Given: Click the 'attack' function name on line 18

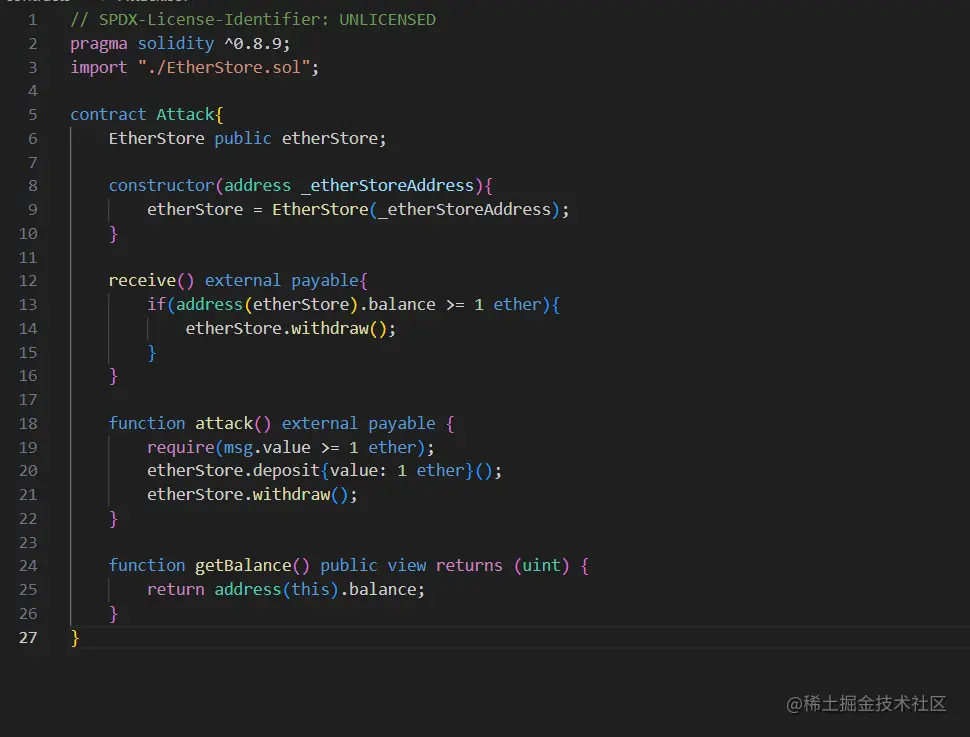Looking at the screenshot, I should tap(223, 424).
